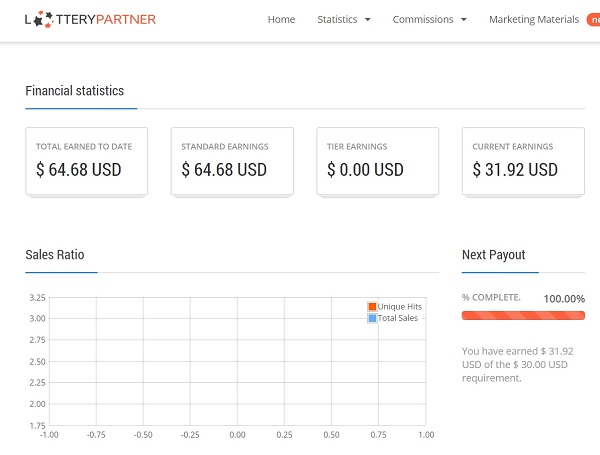600x455 pixels.
Task: Click the stars icon in the logo
Action: pyautogui.click(x=43, y=19)
